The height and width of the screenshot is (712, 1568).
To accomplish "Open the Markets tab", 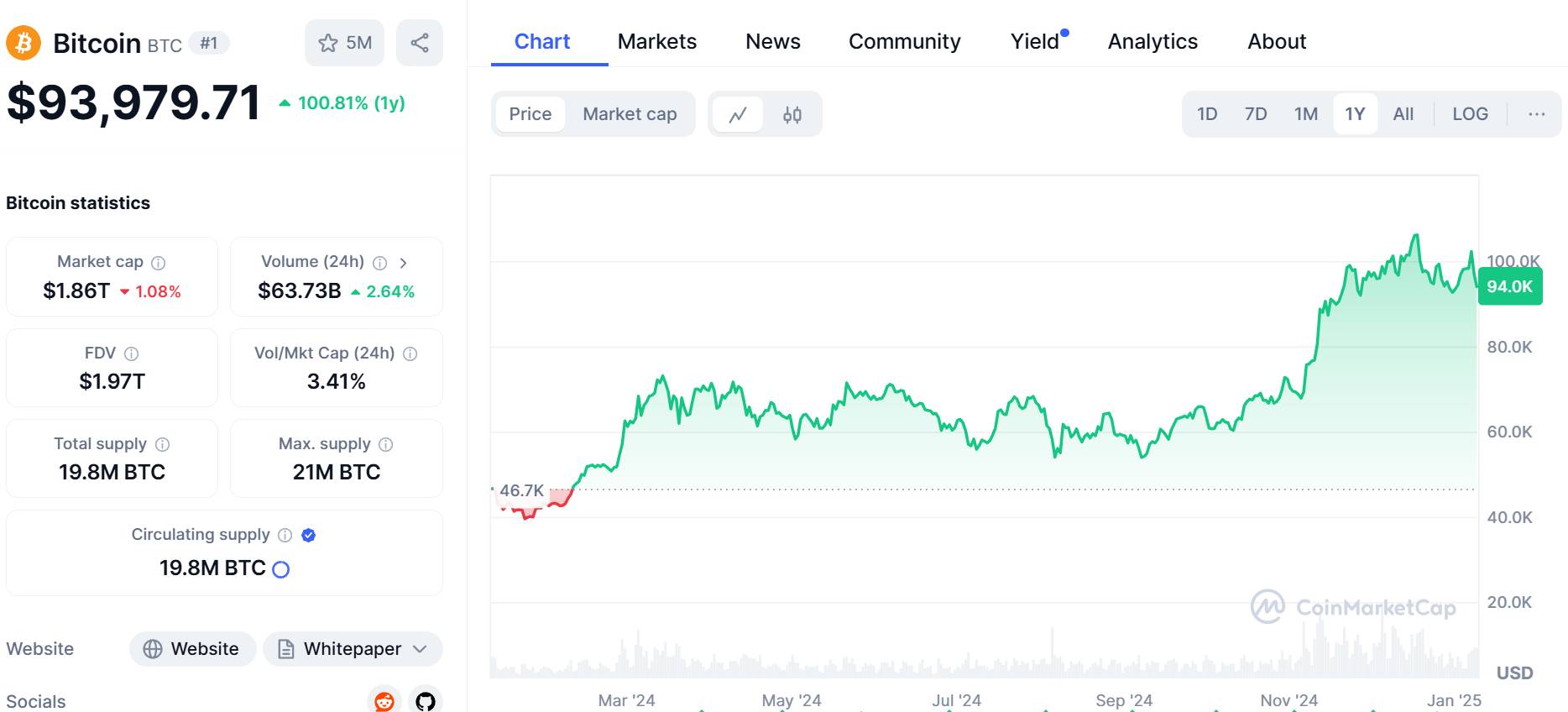I will pos(656,41).
